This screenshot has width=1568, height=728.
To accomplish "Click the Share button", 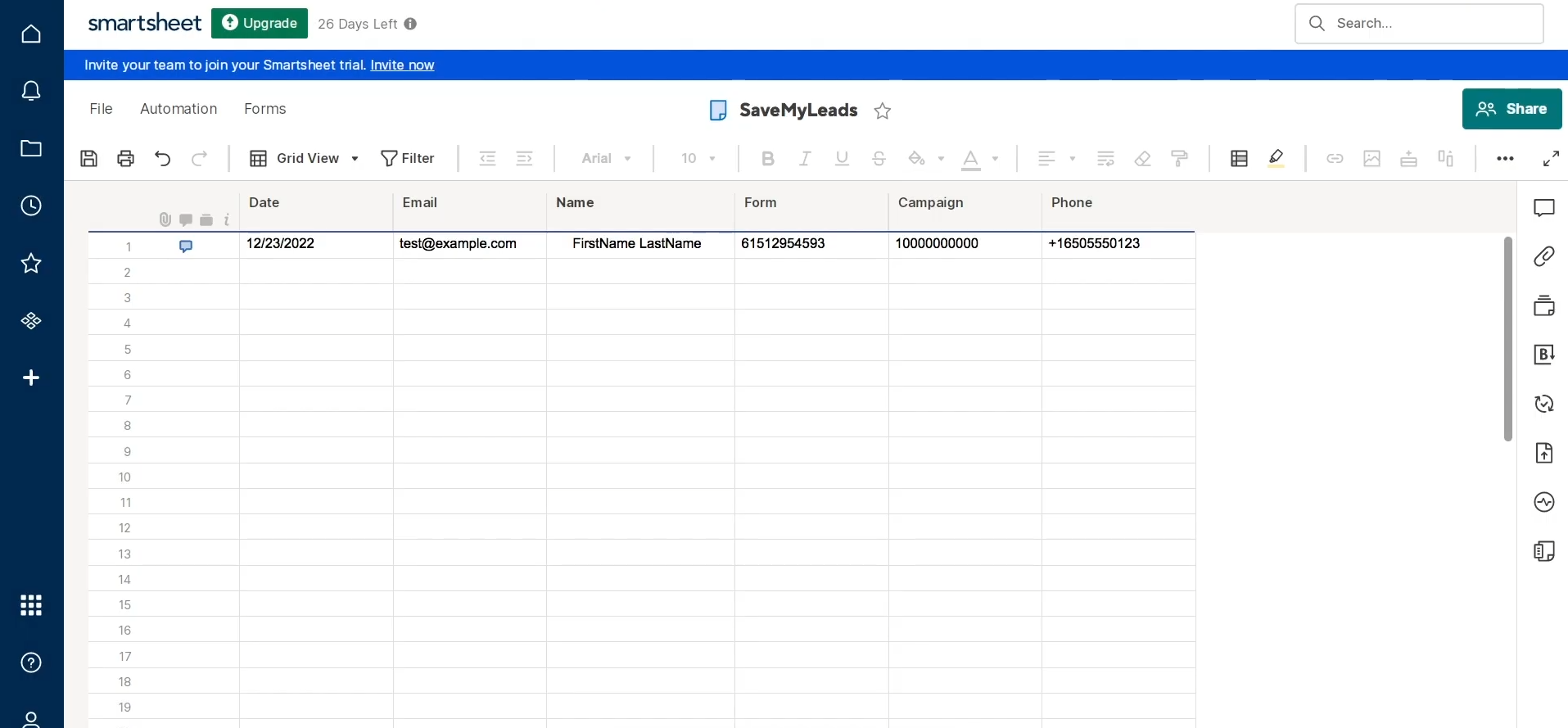I will click(1512, 109).
